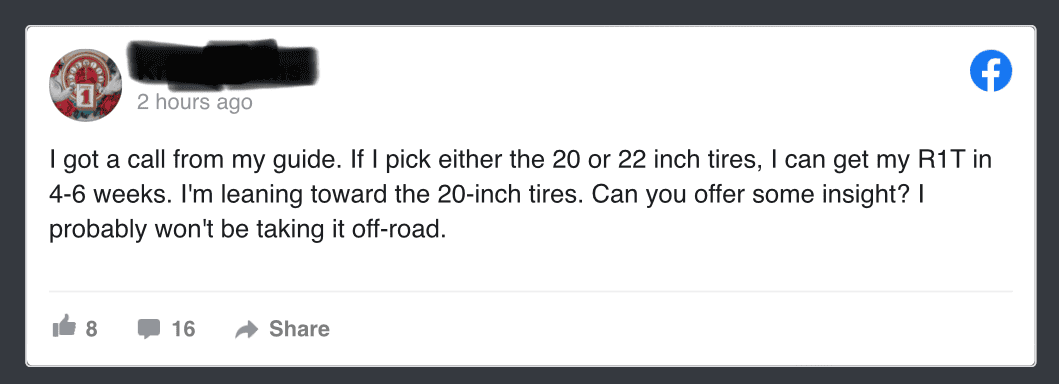Click the share arrow icon
The height and width of the screenshot is (384, 1059).
coord(247,329)
